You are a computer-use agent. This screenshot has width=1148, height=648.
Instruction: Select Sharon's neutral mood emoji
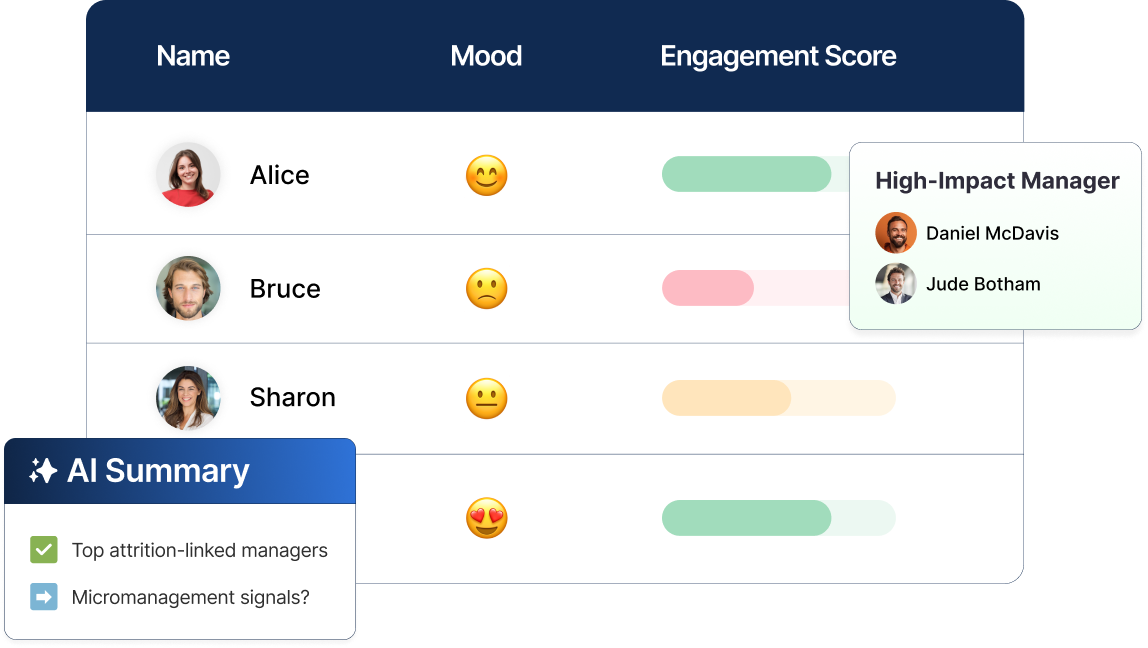(x=487, y=397)
